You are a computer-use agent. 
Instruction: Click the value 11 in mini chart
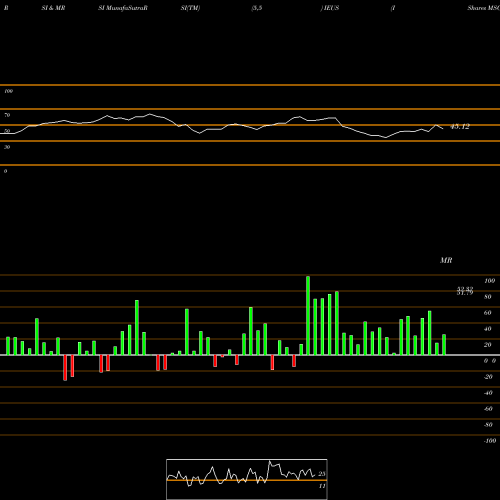[x=322, y=486]
